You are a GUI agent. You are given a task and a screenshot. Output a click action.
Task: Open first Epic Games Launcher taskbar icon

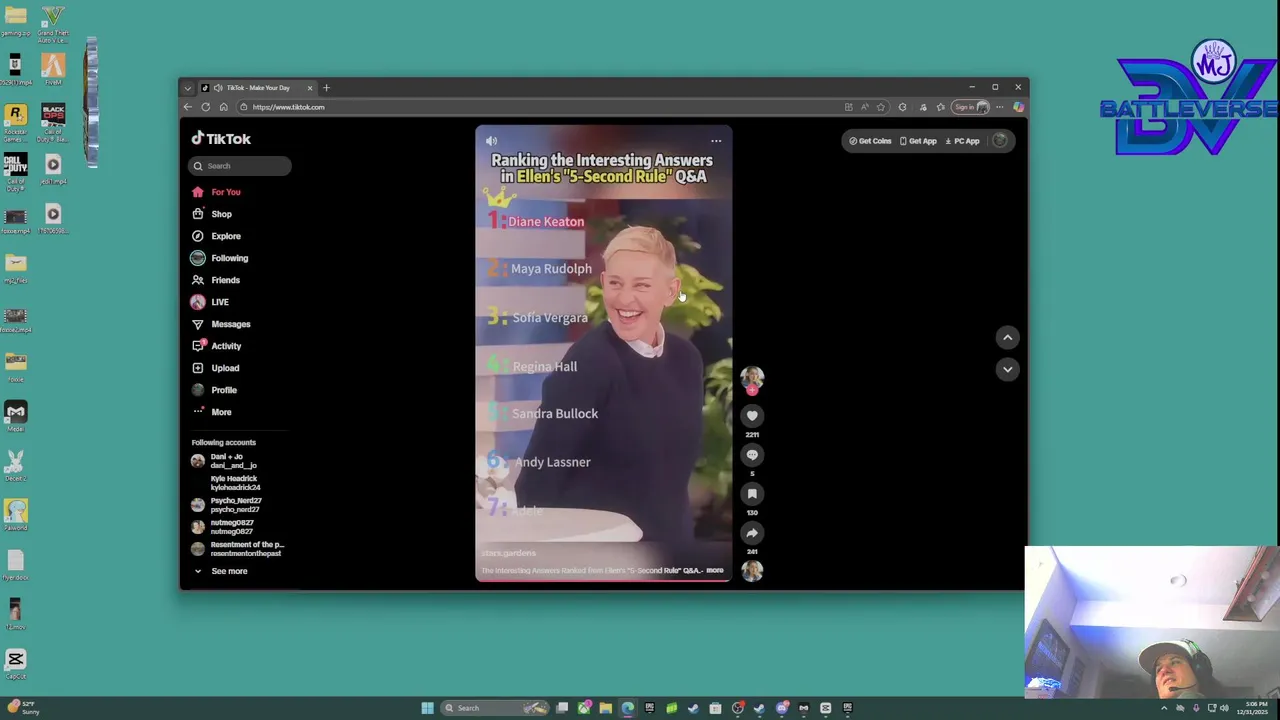click(650, 708)
